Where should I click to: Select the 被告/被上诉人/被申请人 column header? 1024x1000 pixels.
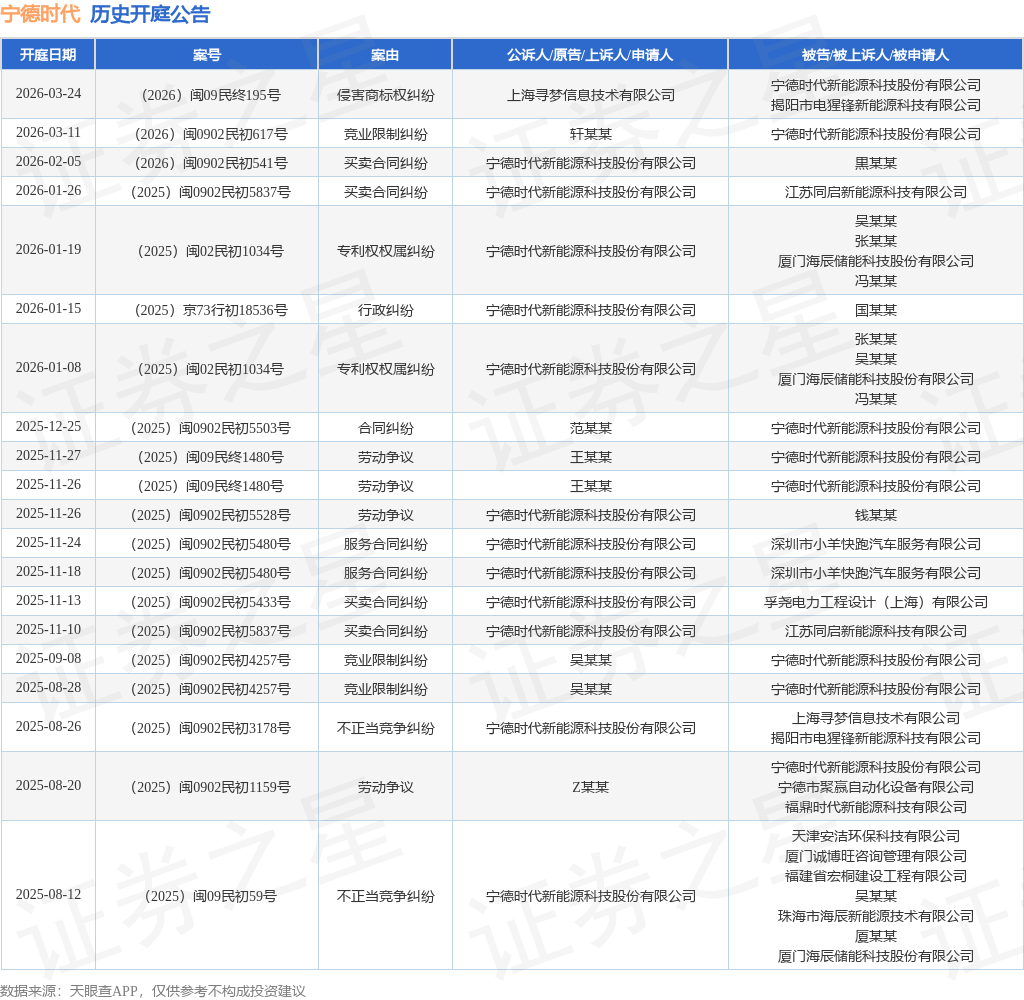point(876,55)
